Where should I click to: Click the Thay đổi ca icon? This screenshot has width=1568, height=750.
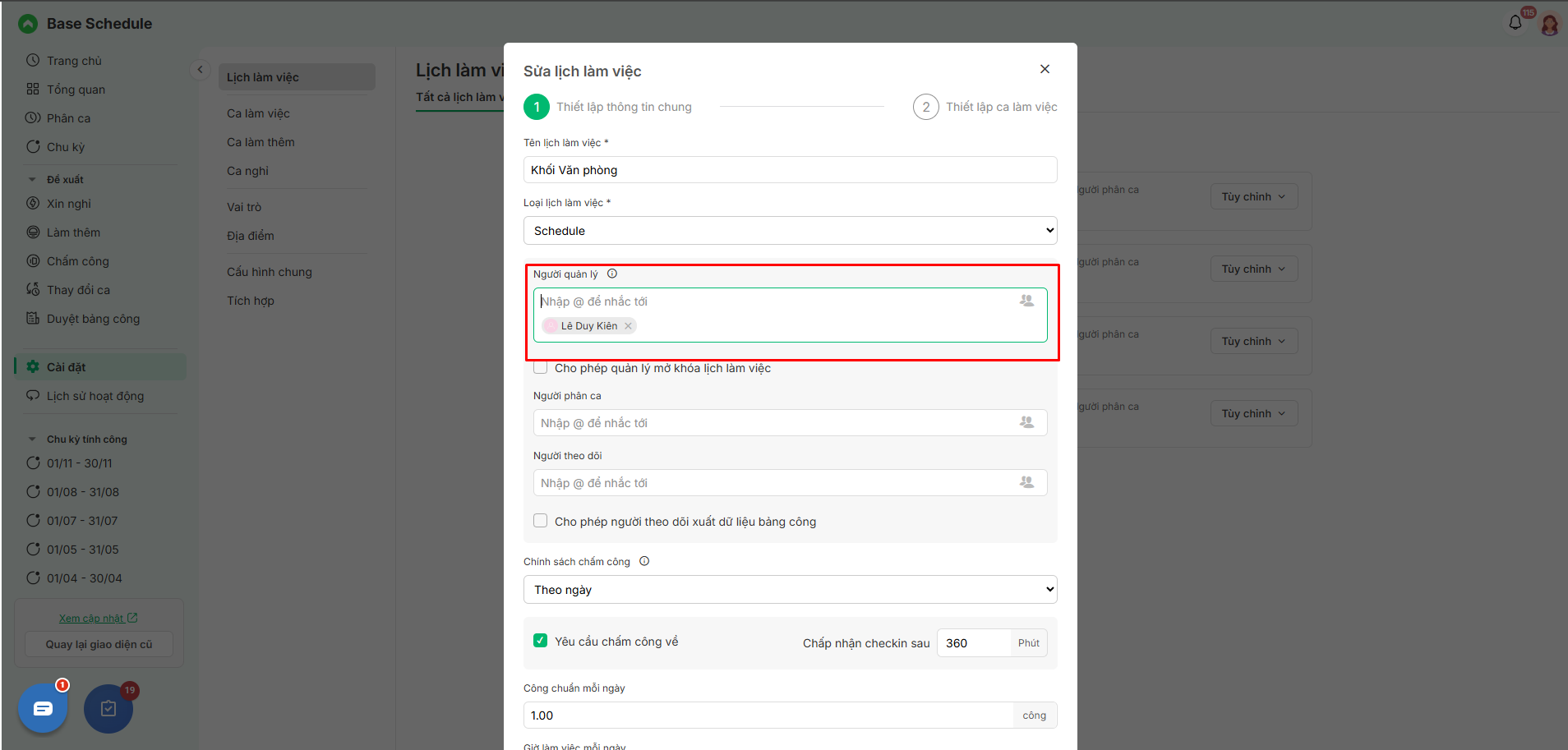tap(33, 289)
